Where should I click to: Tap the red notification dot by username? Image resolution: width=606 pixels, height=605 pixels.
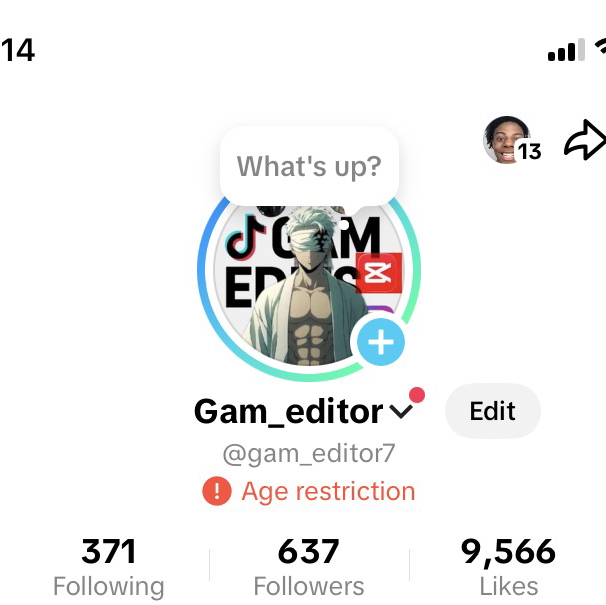pyautogui.click(x=417, y=395)
